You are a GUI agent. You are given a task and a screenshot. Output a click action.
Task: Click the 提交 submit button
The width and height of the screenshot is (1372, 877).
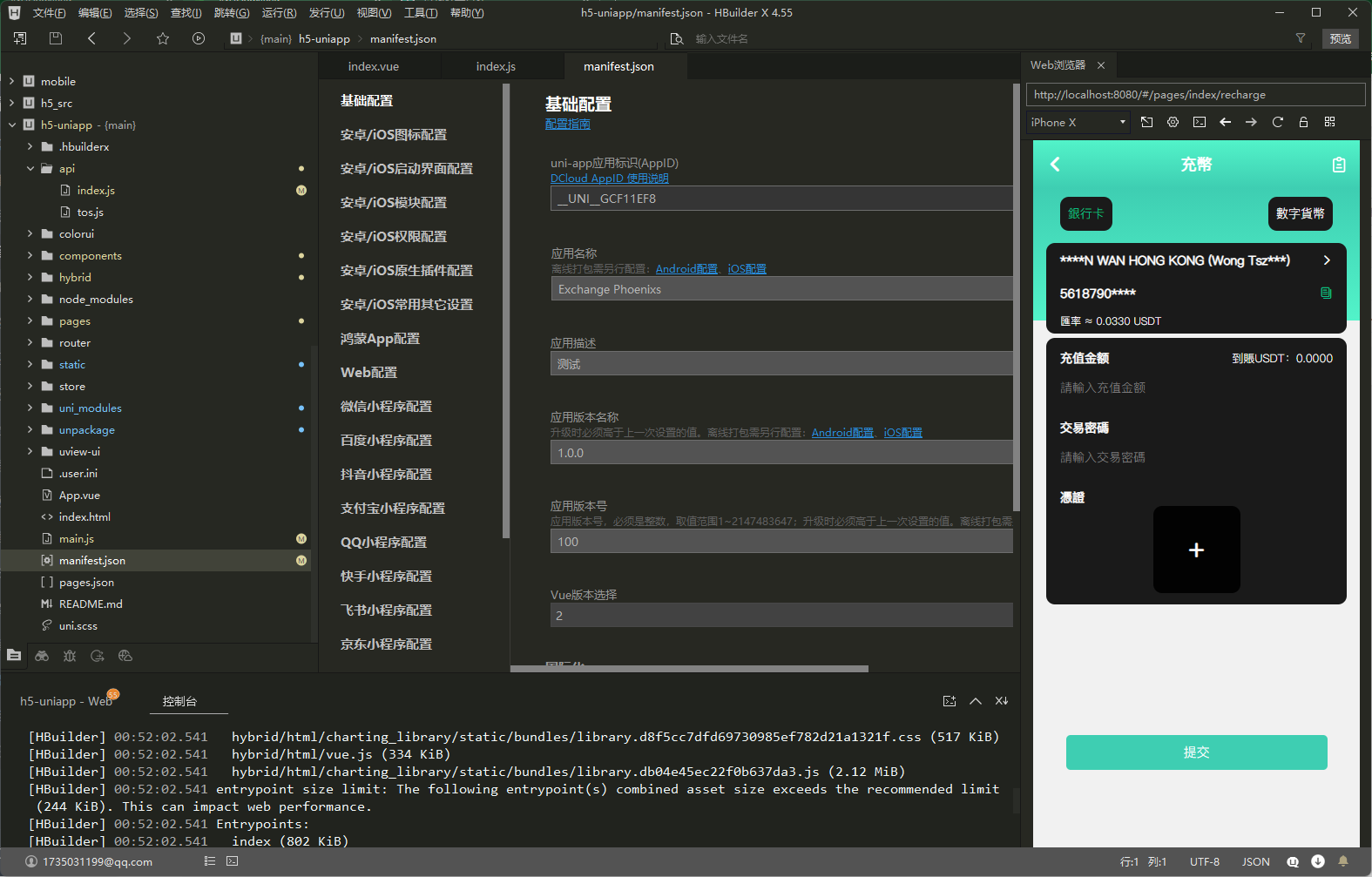[1196, 752]
